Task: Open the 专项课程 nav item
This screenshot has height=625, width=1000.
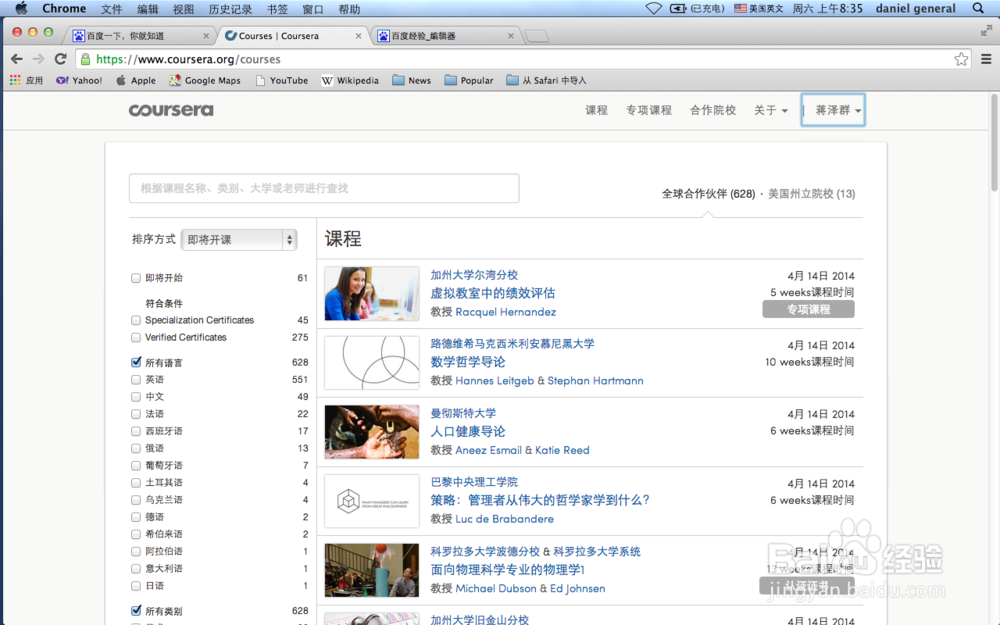Action: click(x=649, y=110)
